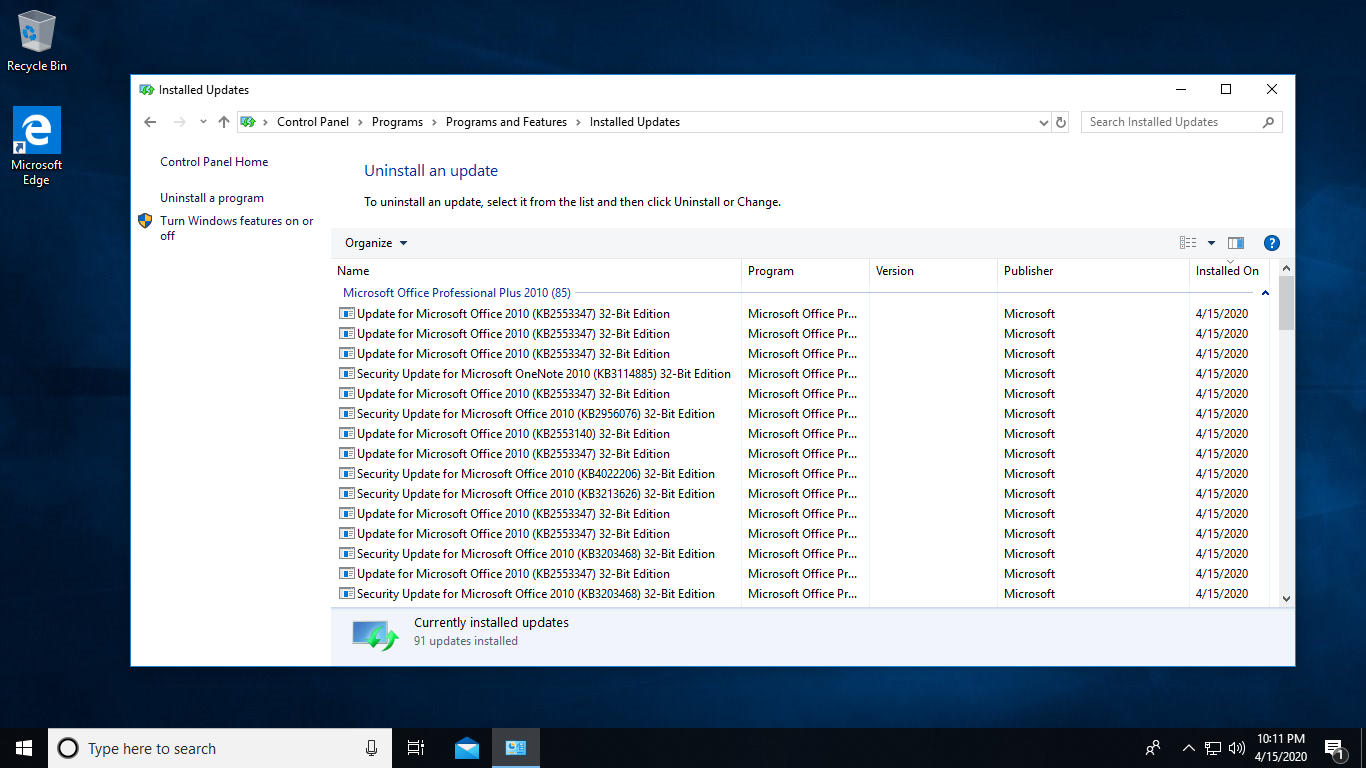
Task: Click the installed updates details pane icon
Action: 375,634
